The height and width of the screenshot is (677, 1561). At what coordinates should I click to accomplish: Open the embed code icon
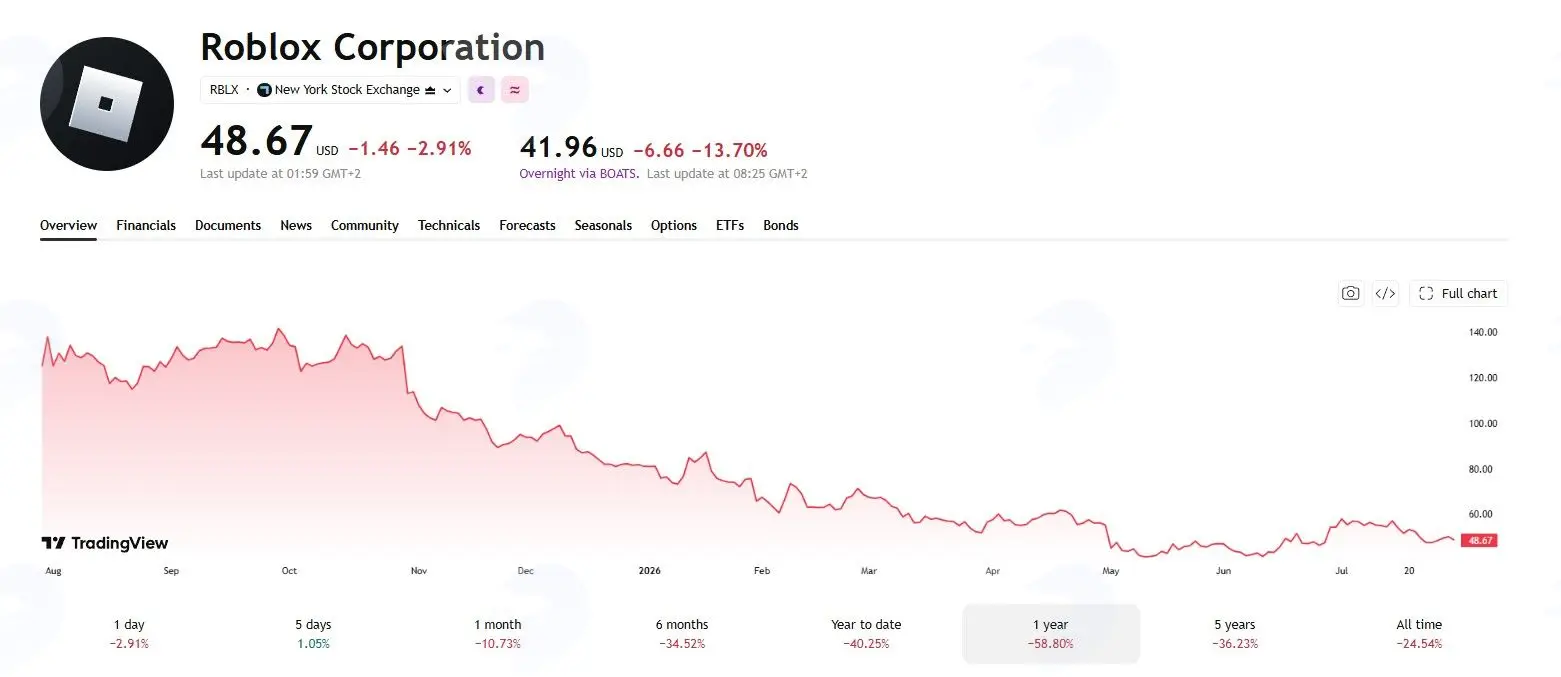point(1385,293)
